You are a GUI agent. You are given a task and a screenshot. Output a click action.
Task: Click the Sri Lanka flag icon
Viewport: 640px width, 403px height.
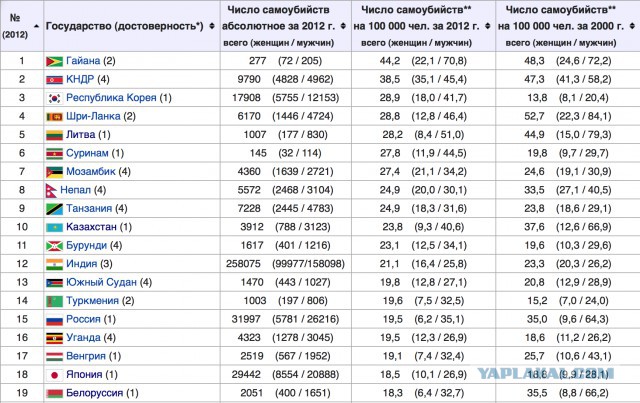(x=54, y=117)
